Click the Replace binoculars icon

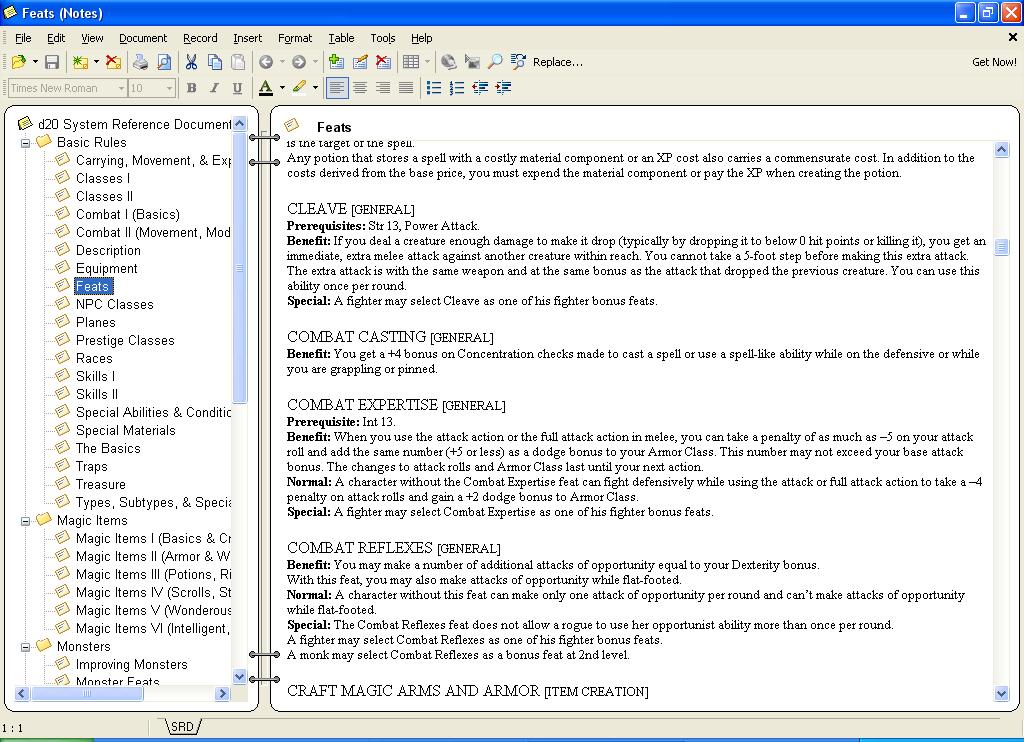click(x=519, y=62)
